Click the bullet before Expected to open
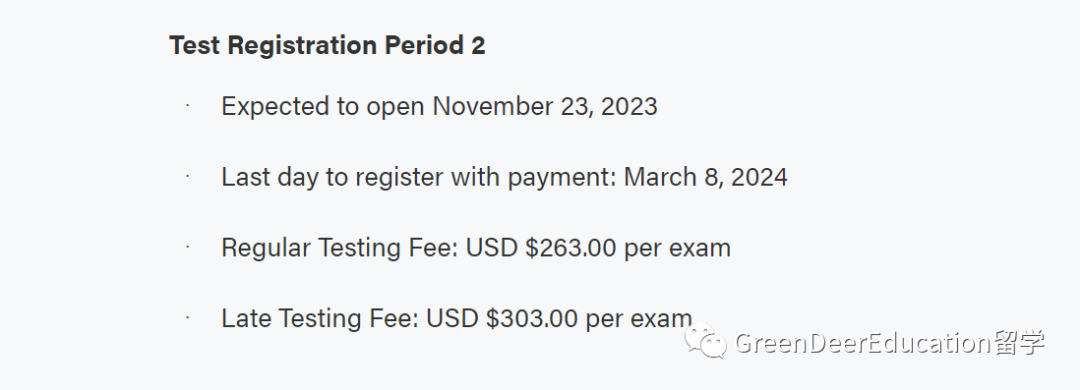This screenshot has height=390, width=1080. pos(187,105)
